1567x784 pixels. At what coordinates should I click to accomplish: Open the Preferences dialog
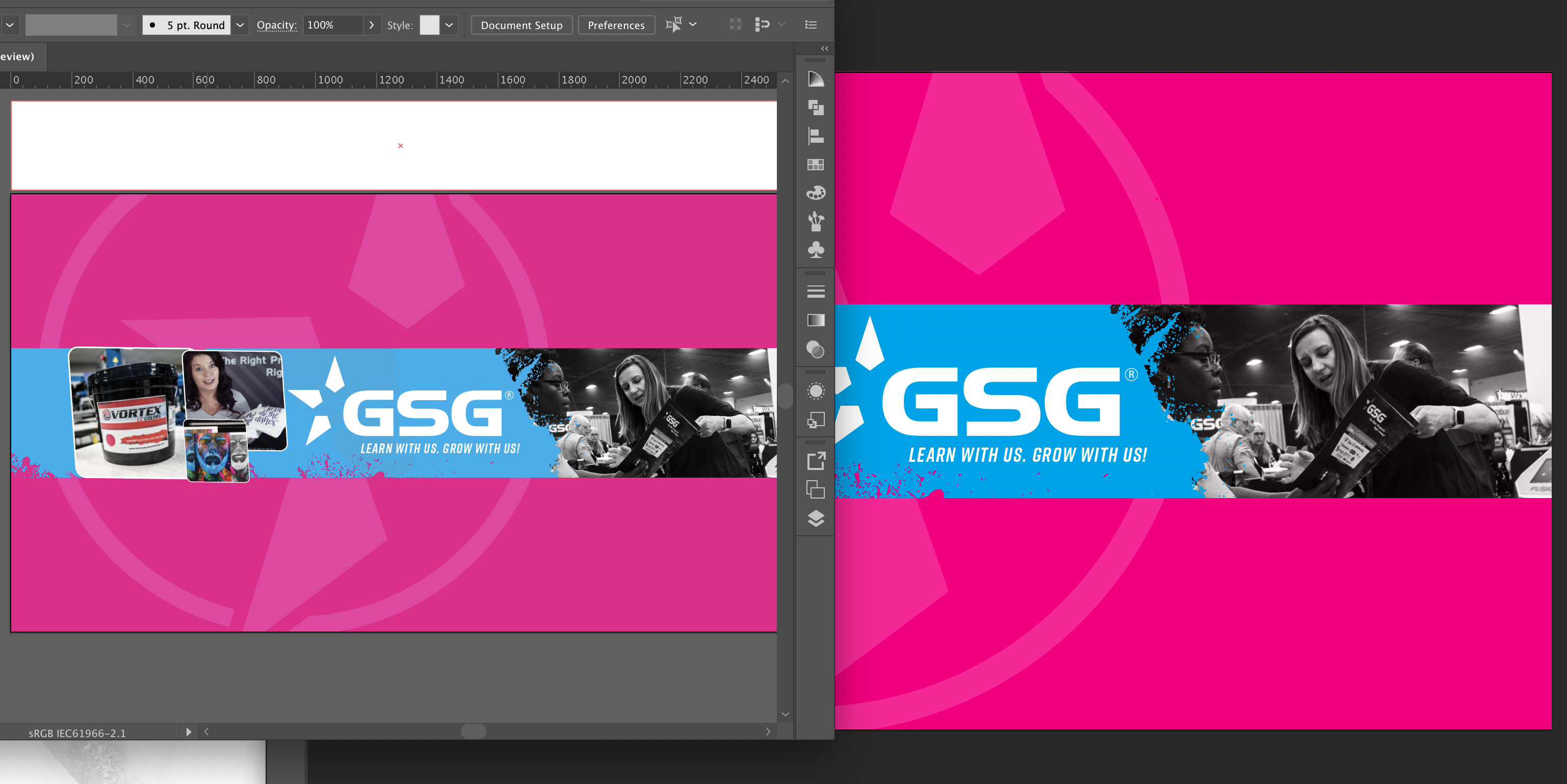(x=616, y=25)
